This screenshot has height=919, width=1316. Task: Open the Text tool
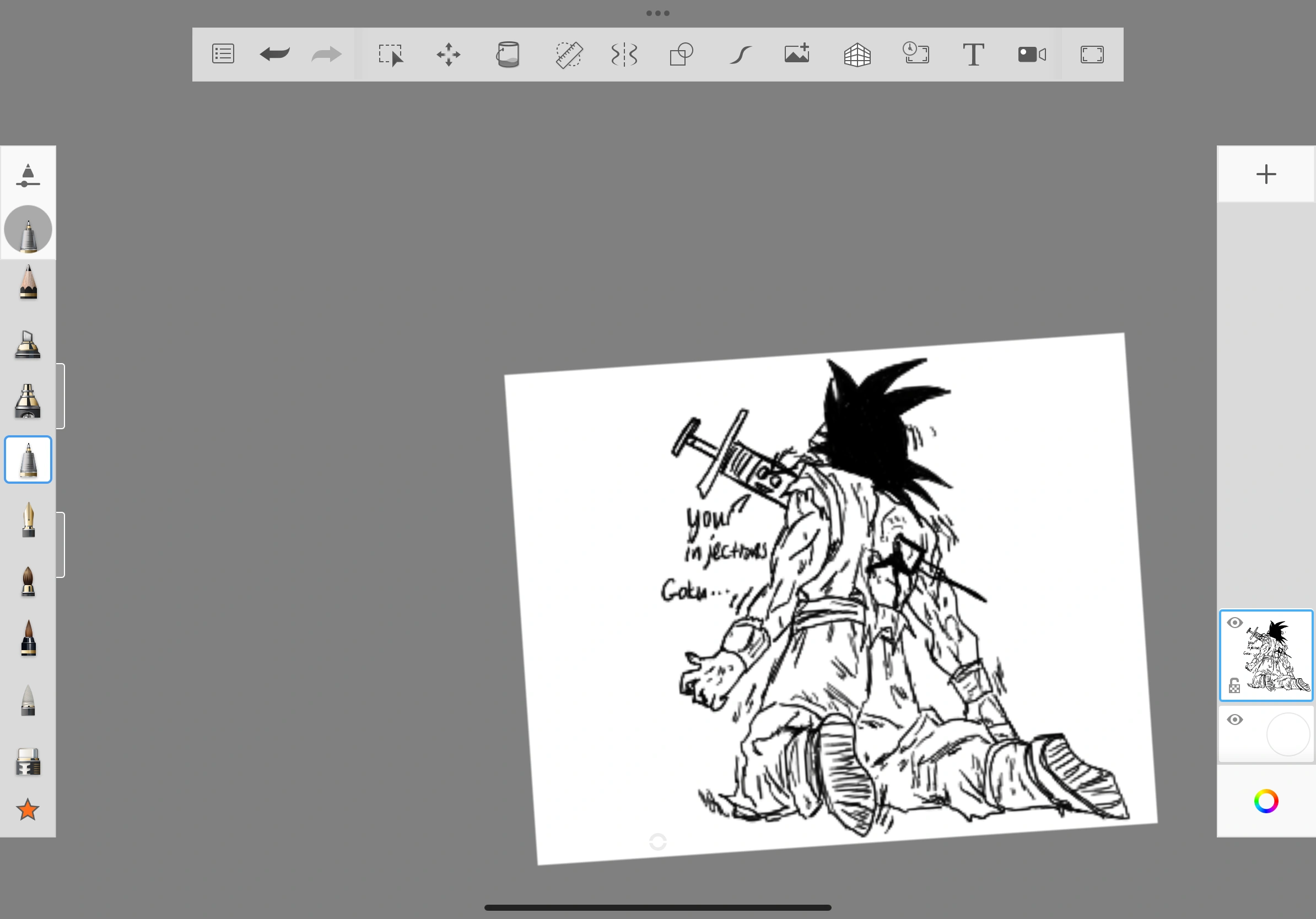[974, 55]
